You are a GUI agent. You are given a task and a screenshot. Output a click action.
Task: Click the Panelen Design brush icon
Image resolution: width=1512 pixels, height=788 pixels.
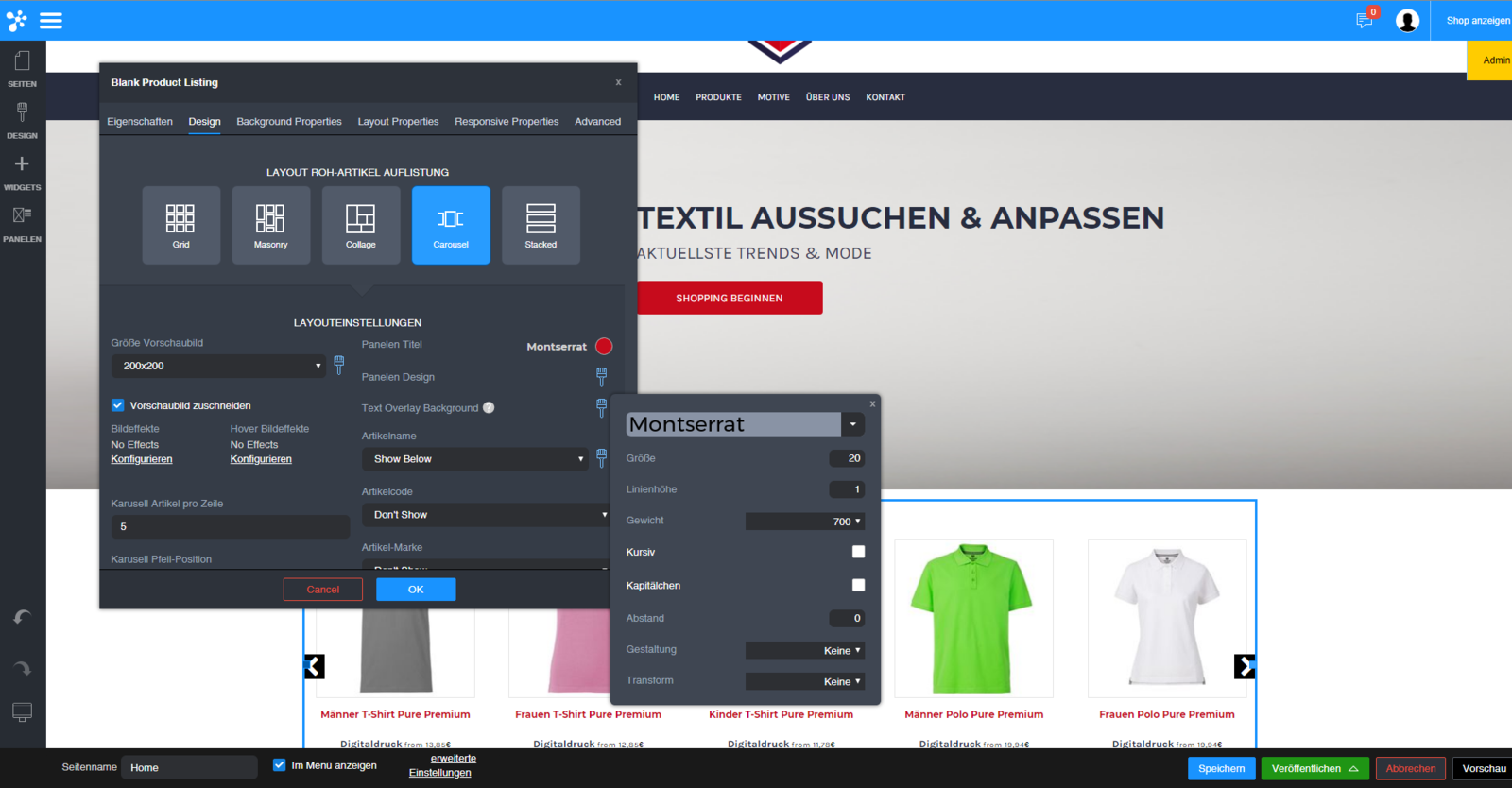coord(601,376)
